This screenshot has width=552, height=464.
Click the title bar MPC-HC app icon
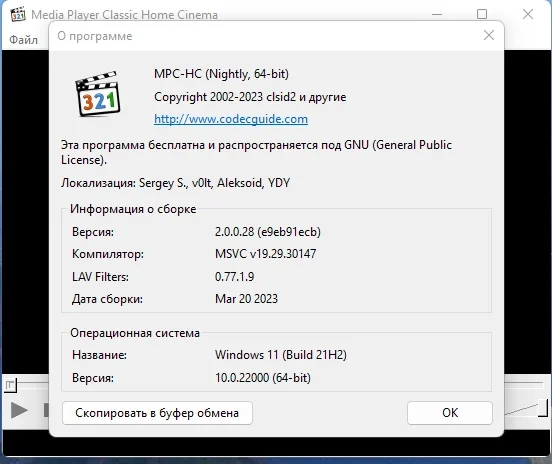(x=18, y=14)
